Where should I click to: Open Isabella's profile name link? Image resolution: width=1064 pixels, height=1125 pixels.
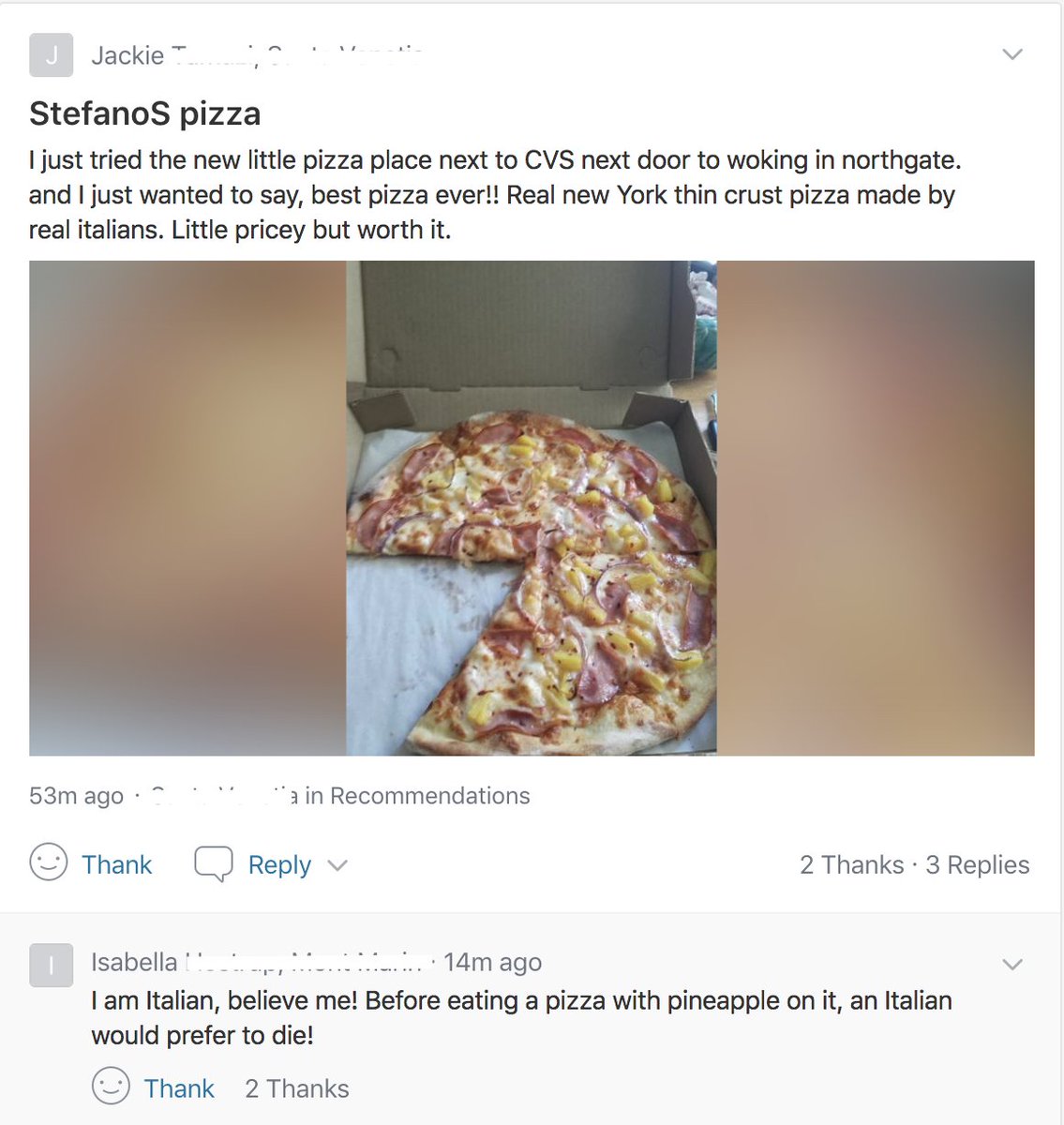pyautogui.click(x=134, y=962)
